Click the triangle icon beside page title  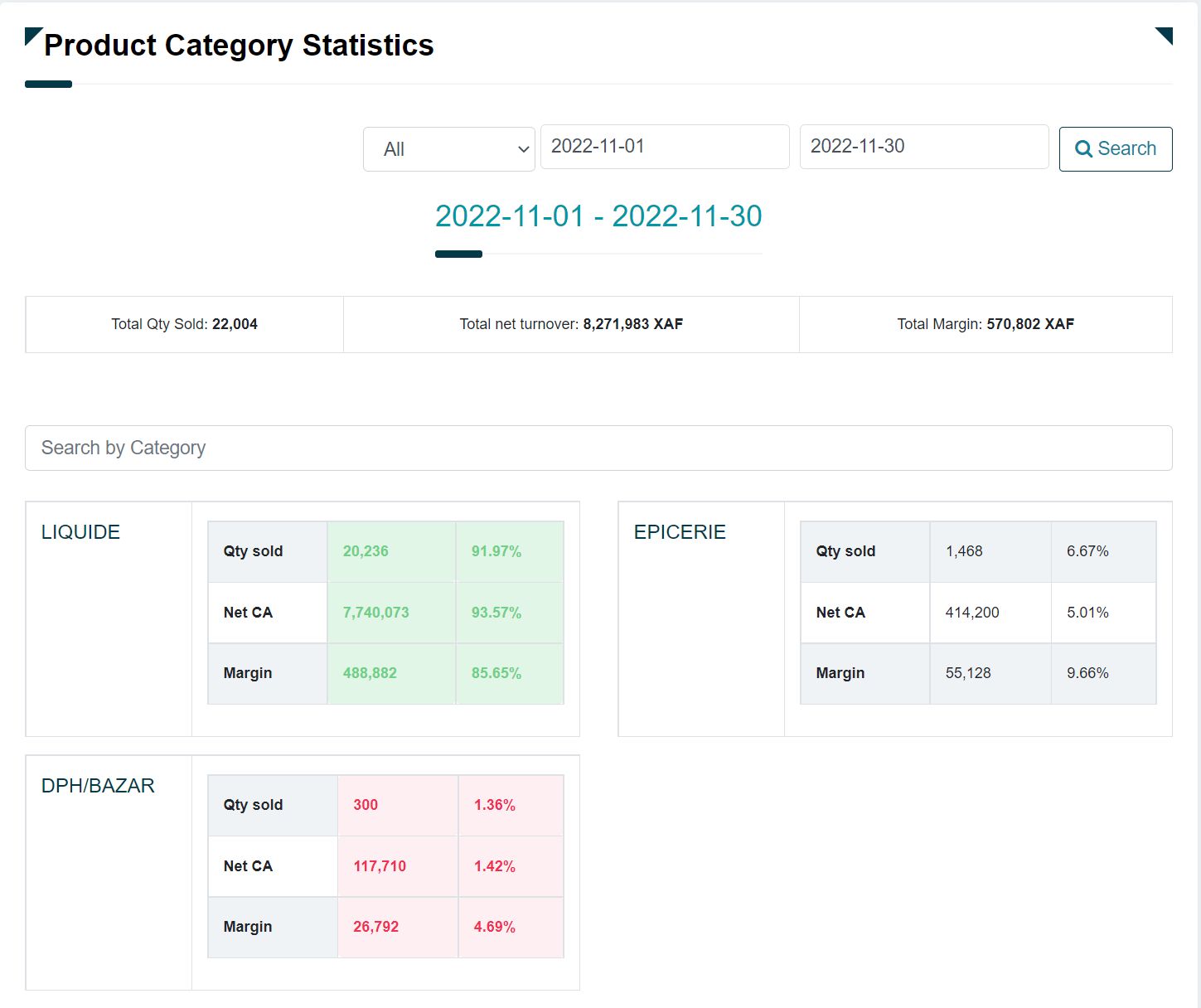tap(31, 35)
